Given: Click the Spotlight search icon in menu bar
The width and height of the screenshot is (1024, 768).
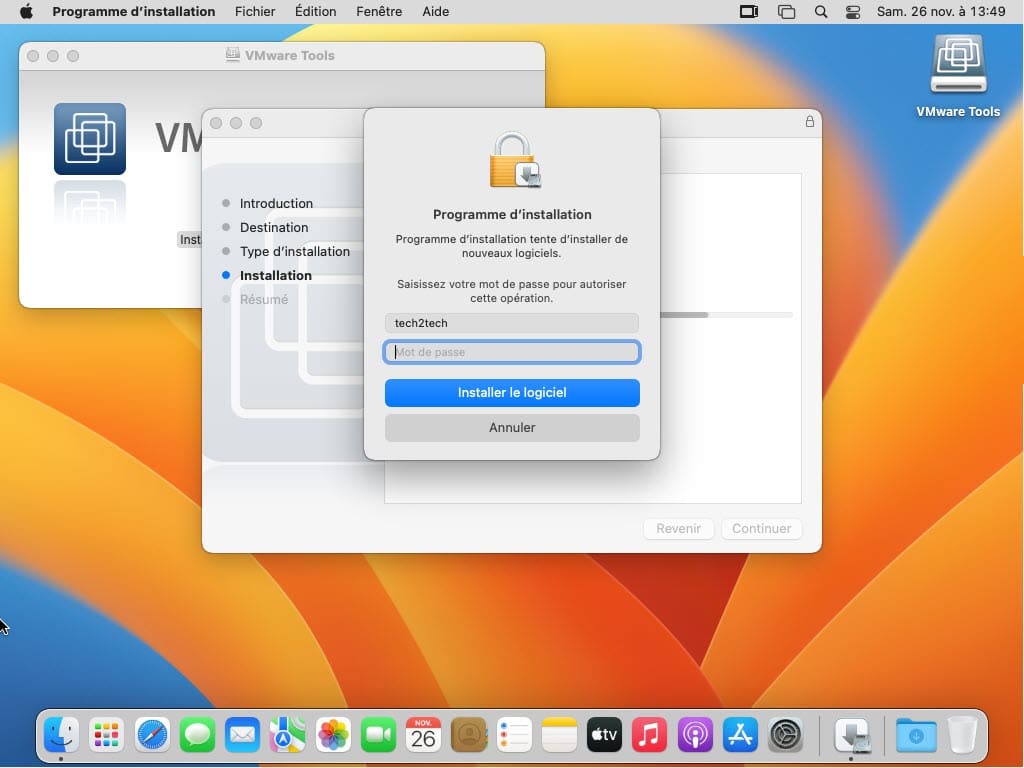Looking at the screenshot, I should [821, 12].
